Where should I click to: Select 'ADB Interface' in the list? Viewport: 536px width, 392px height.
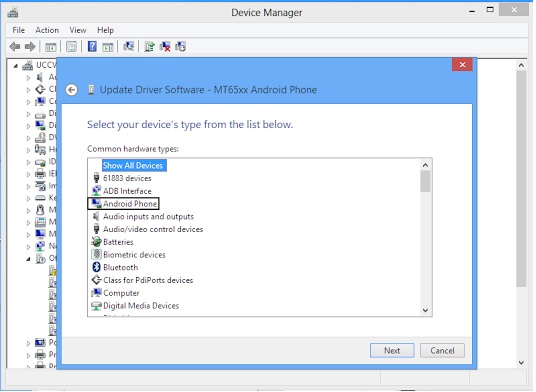point(127,191)
